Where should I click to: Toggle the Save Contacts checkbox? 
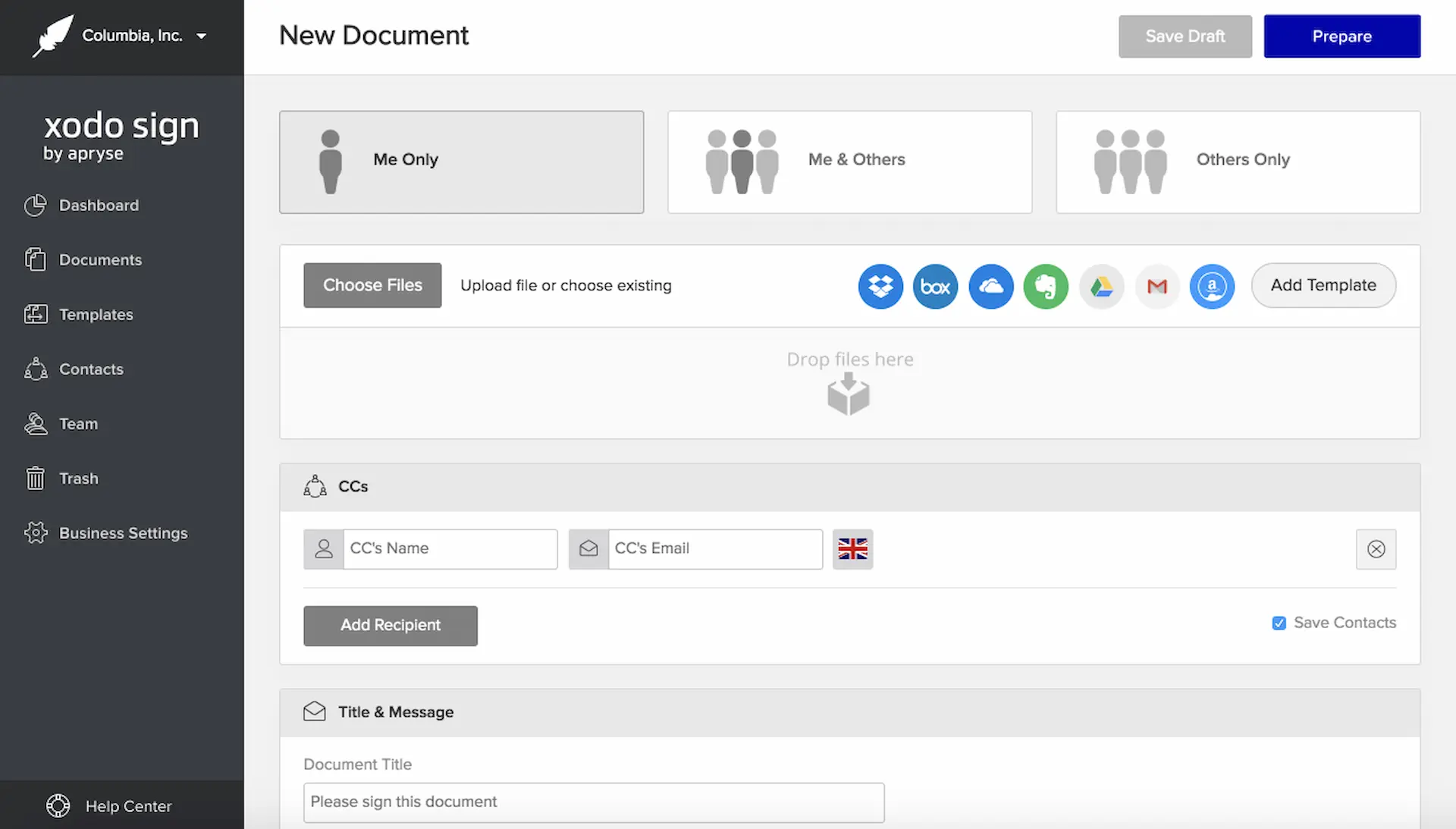[1279, 623]
